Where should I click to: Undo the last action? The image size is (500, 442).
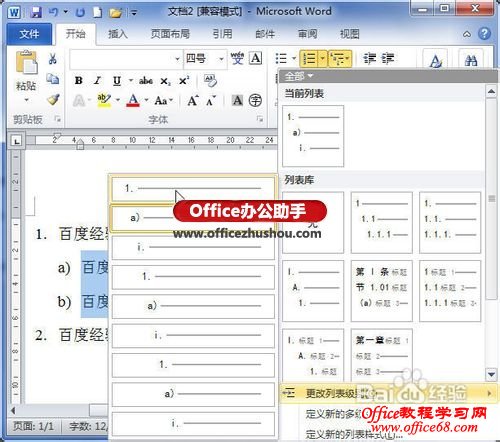click(x=53, y=12)
